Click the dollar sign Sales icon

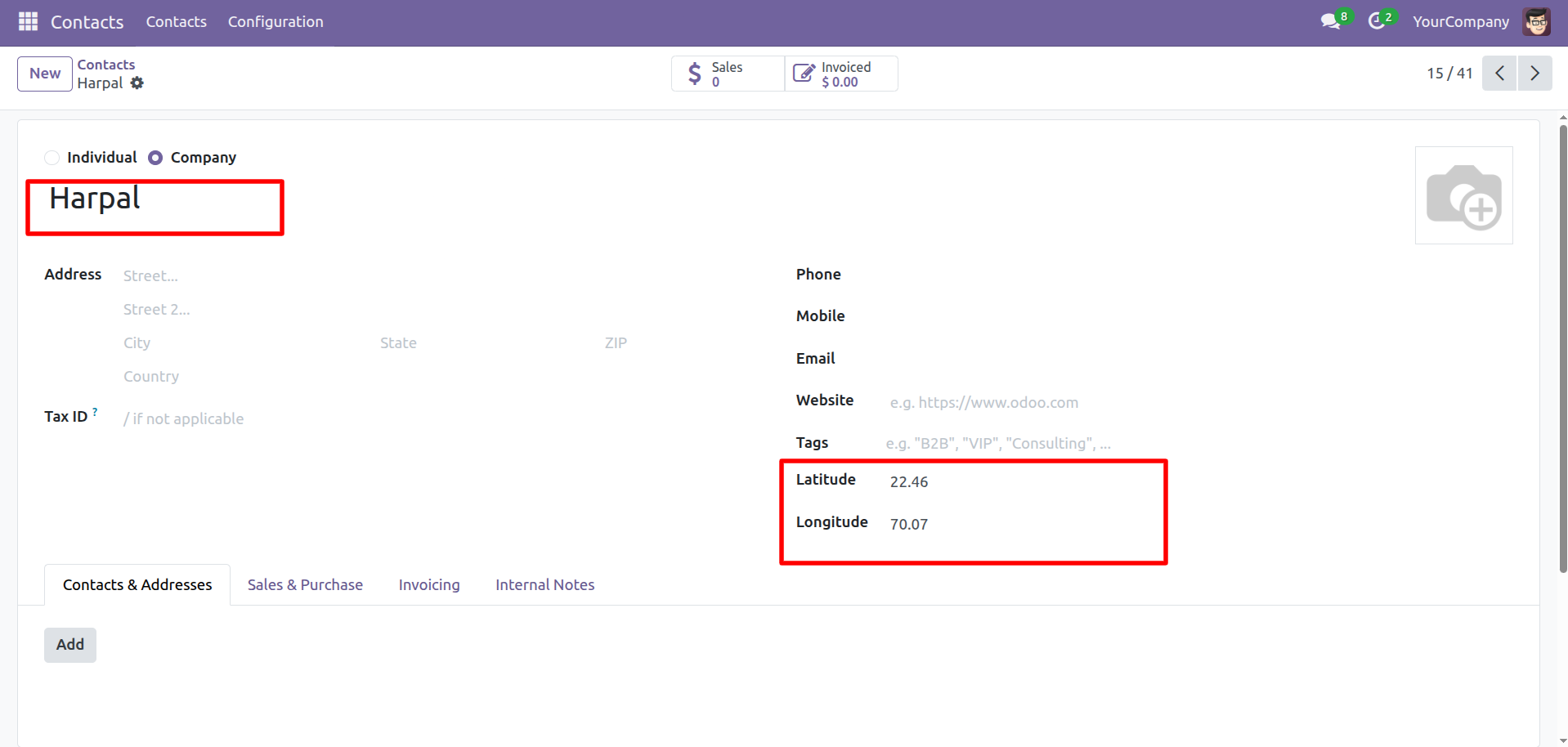point(694,74)
